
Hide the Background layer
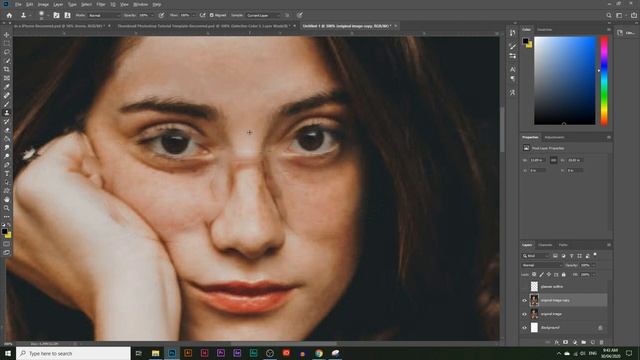click(524, 328)
